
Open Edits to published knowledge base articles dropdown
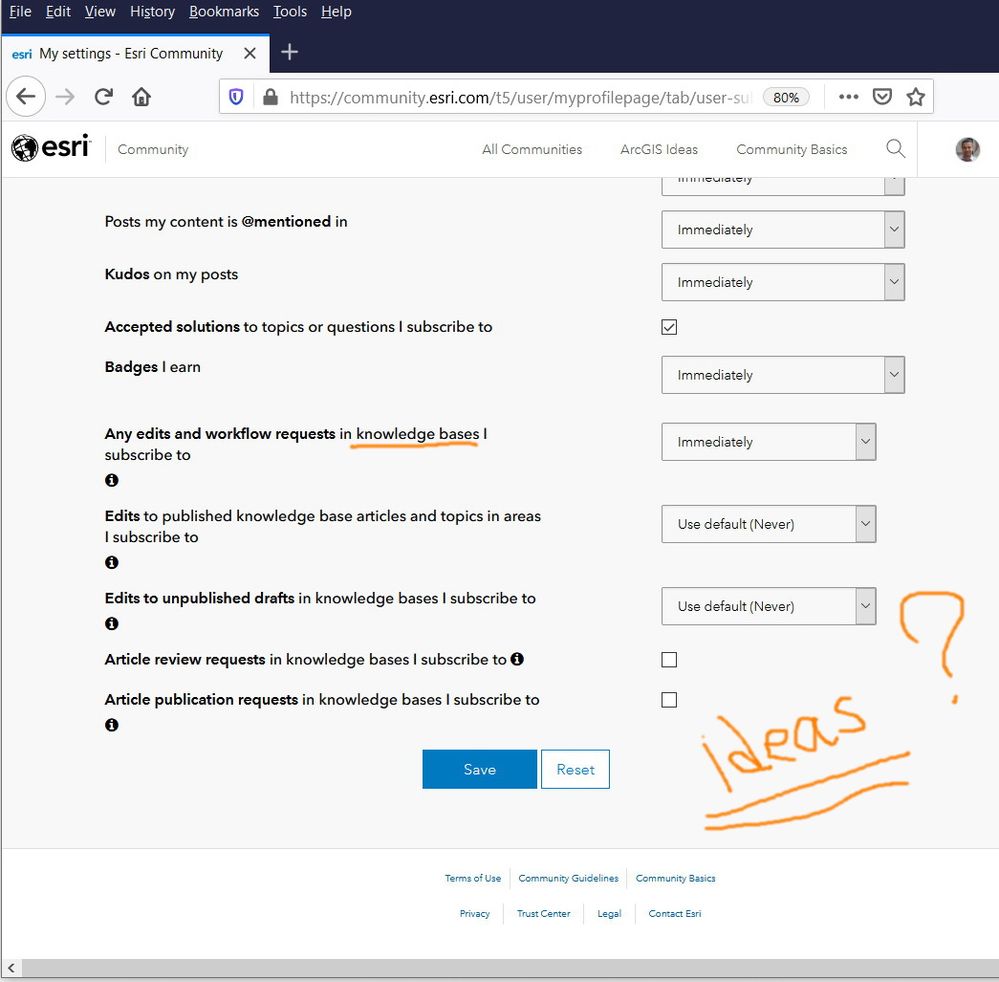(768, 524)
